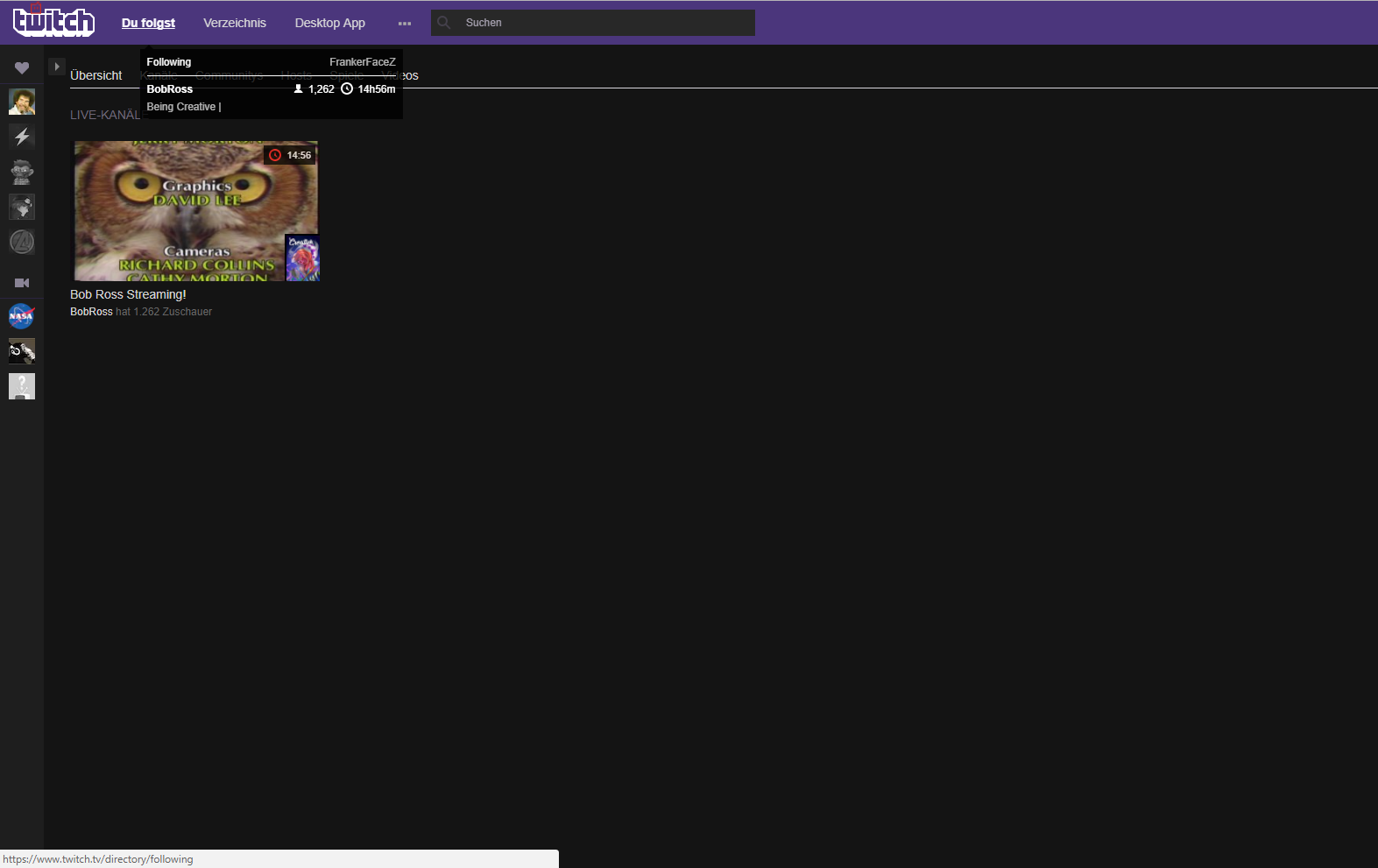Click FrankerFaceZ label in tooltip
Viewport: 1378px width, 868px height.
click(x=363, y=62)
